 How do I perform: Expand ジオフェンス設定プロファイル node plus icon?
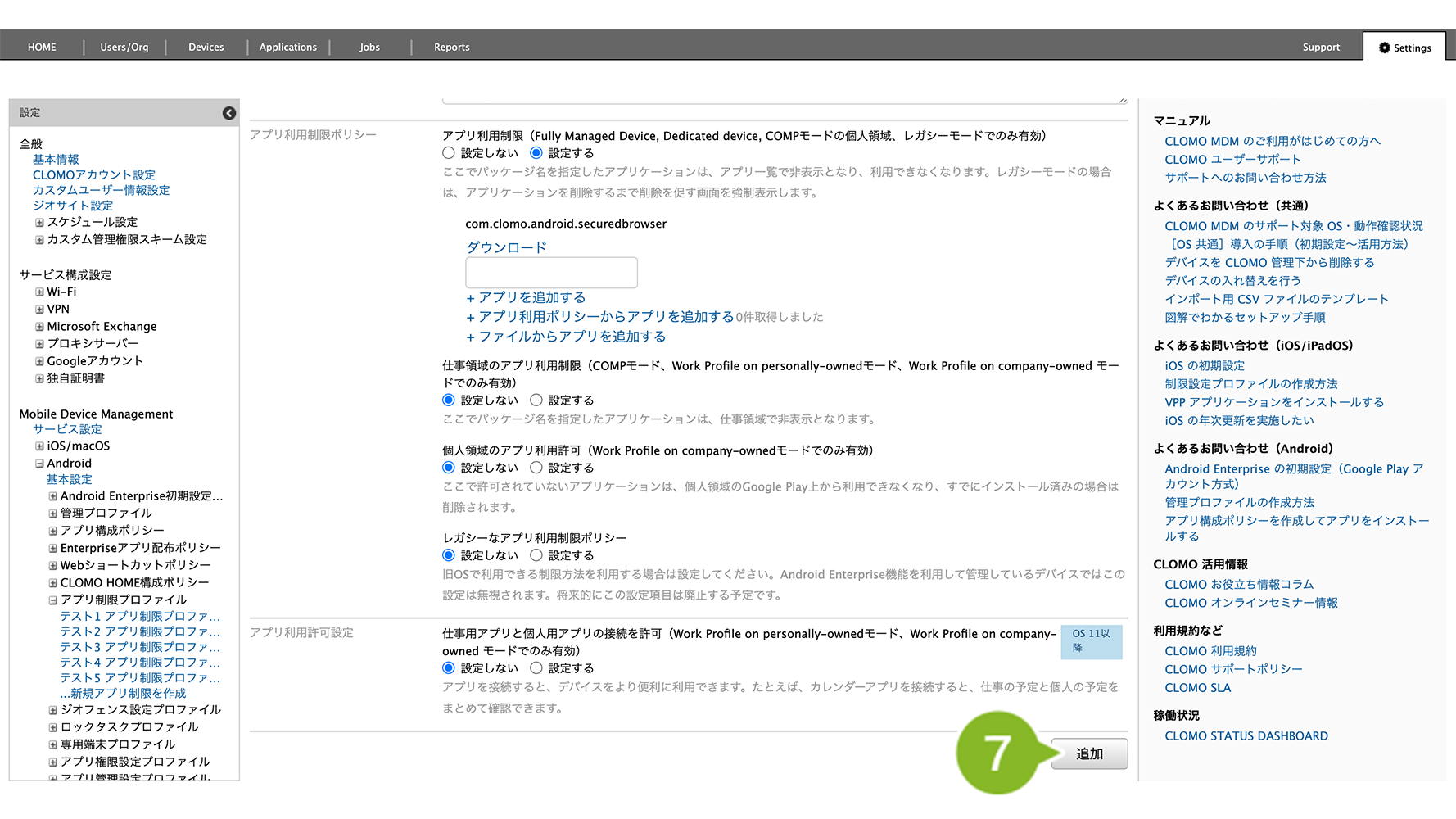52,710
